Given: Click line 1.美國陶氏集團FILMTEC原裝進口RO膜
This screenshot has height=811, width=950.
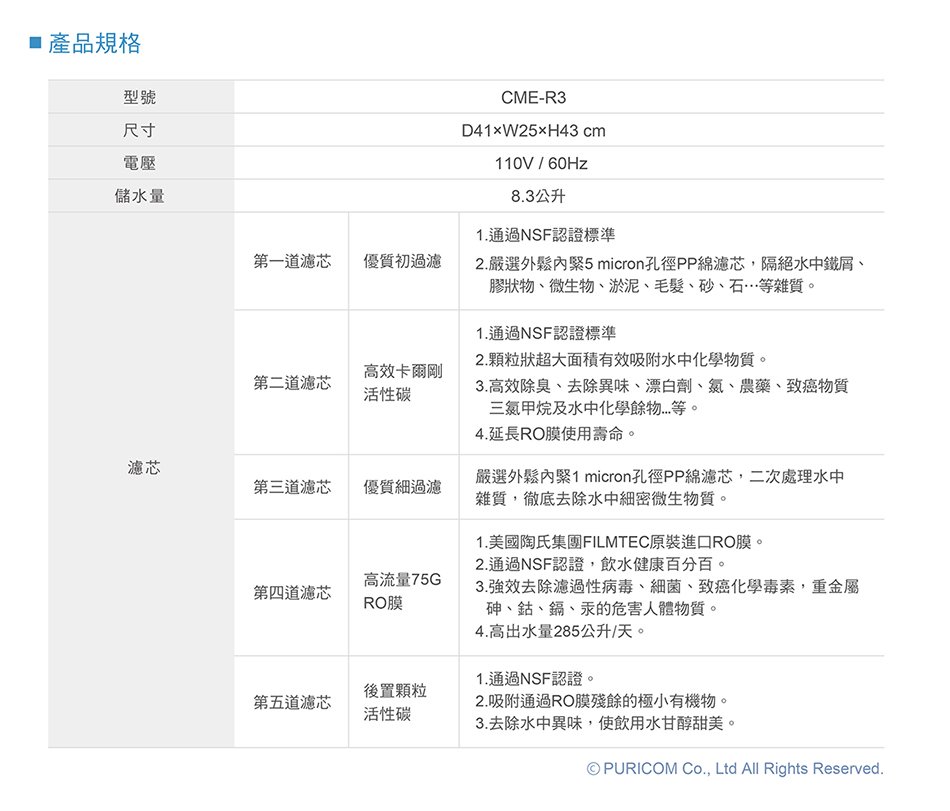Looking at the screenshot, I should (619, 541).
